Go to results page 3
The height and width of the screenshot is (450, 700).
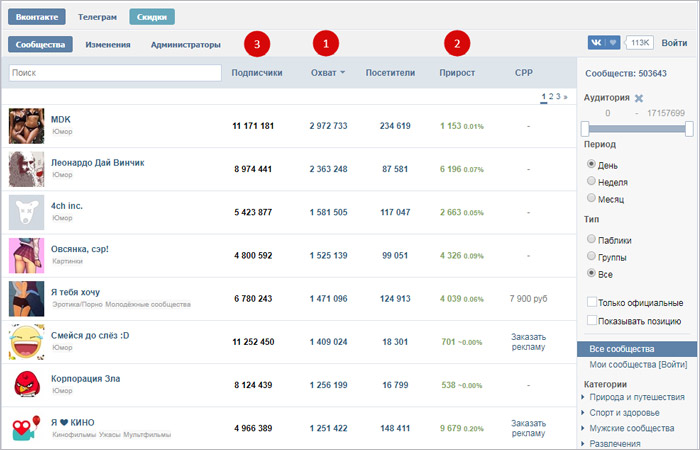click(x=558, y=96)
